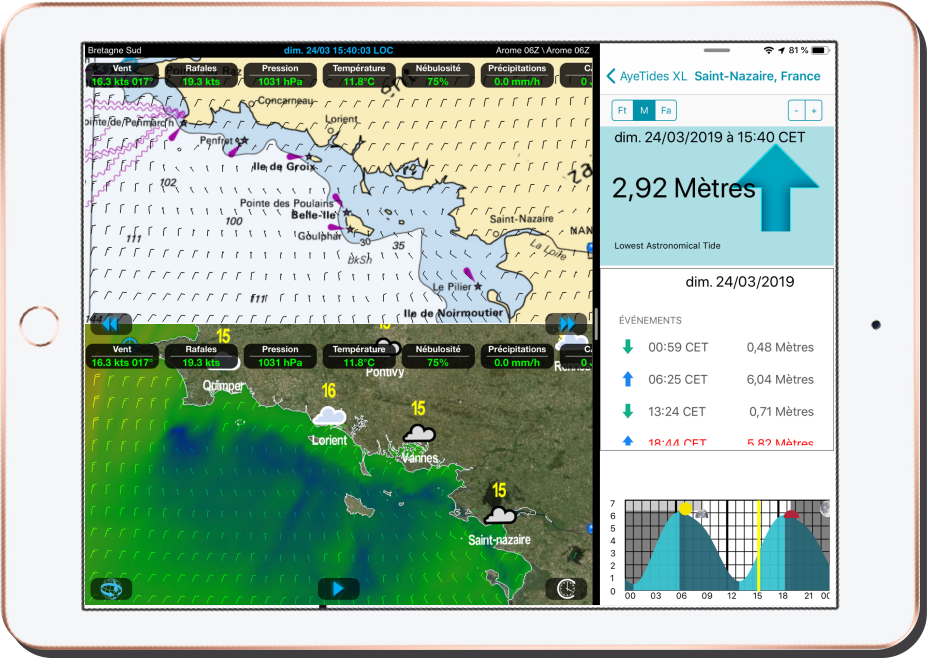This screenshot has height=658, width=927.
Task: Select the 06:25 CET high tide event
Action: coord(716,380)
